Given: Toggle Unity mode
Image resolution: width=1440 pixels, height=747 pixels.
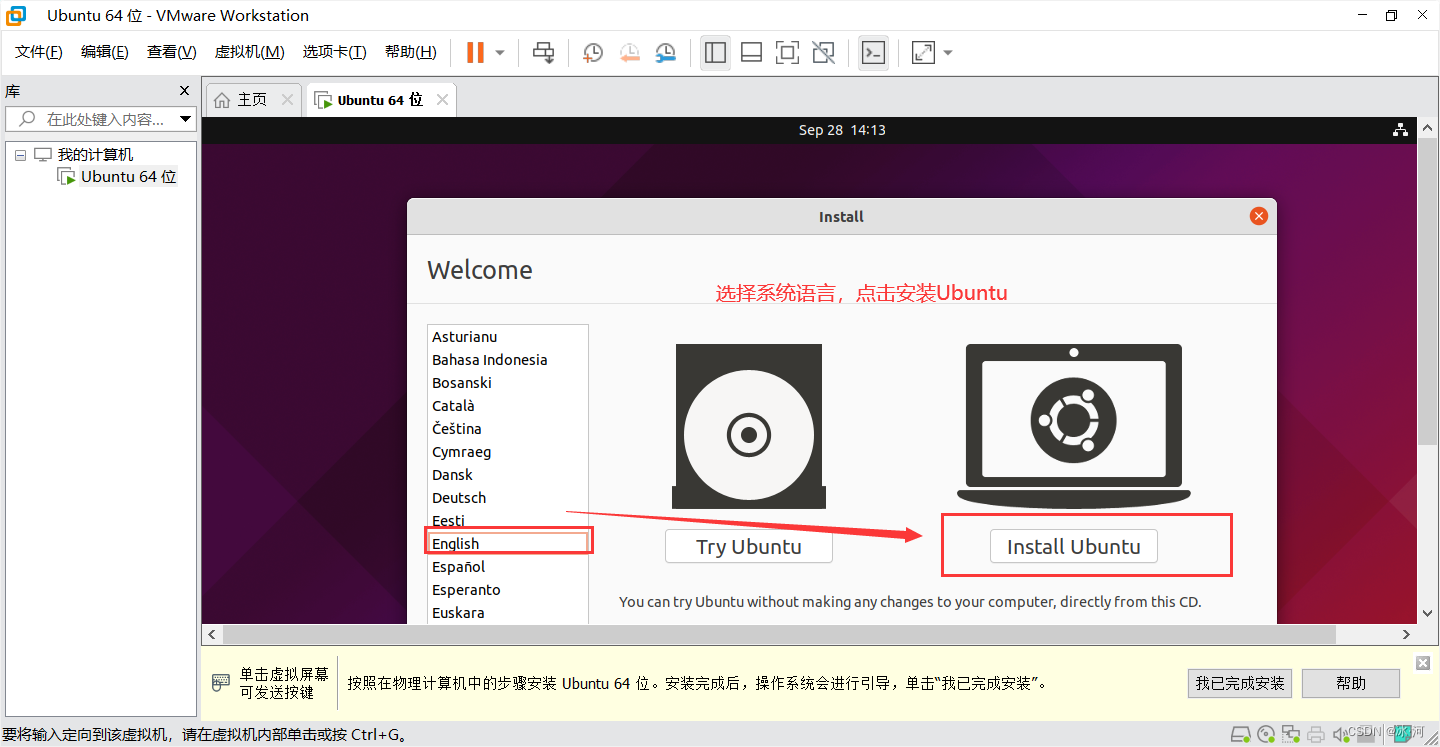Looking at the screenshot, I should (x=823, y=52).
